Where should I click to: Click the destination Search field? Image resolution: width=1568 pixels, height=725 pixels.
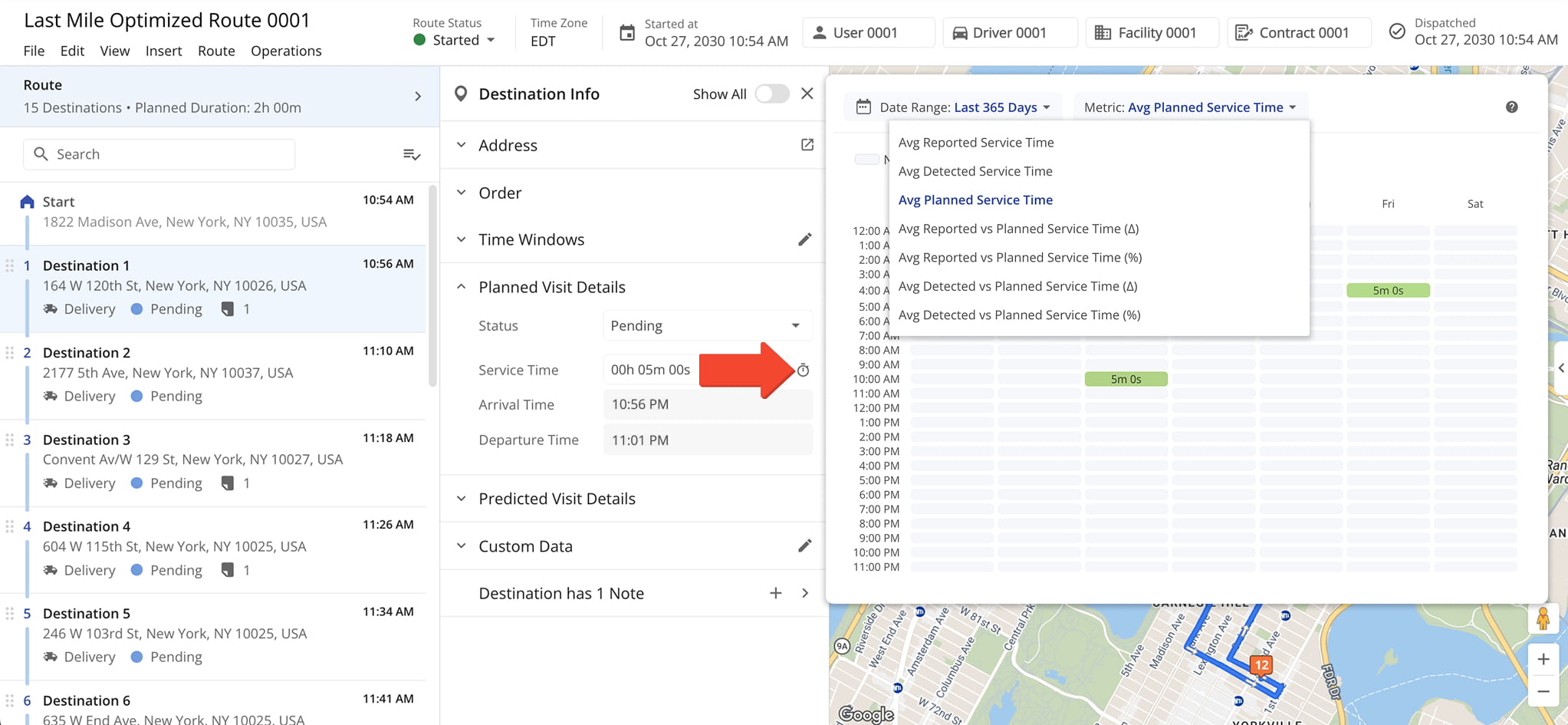click(159, 154)
